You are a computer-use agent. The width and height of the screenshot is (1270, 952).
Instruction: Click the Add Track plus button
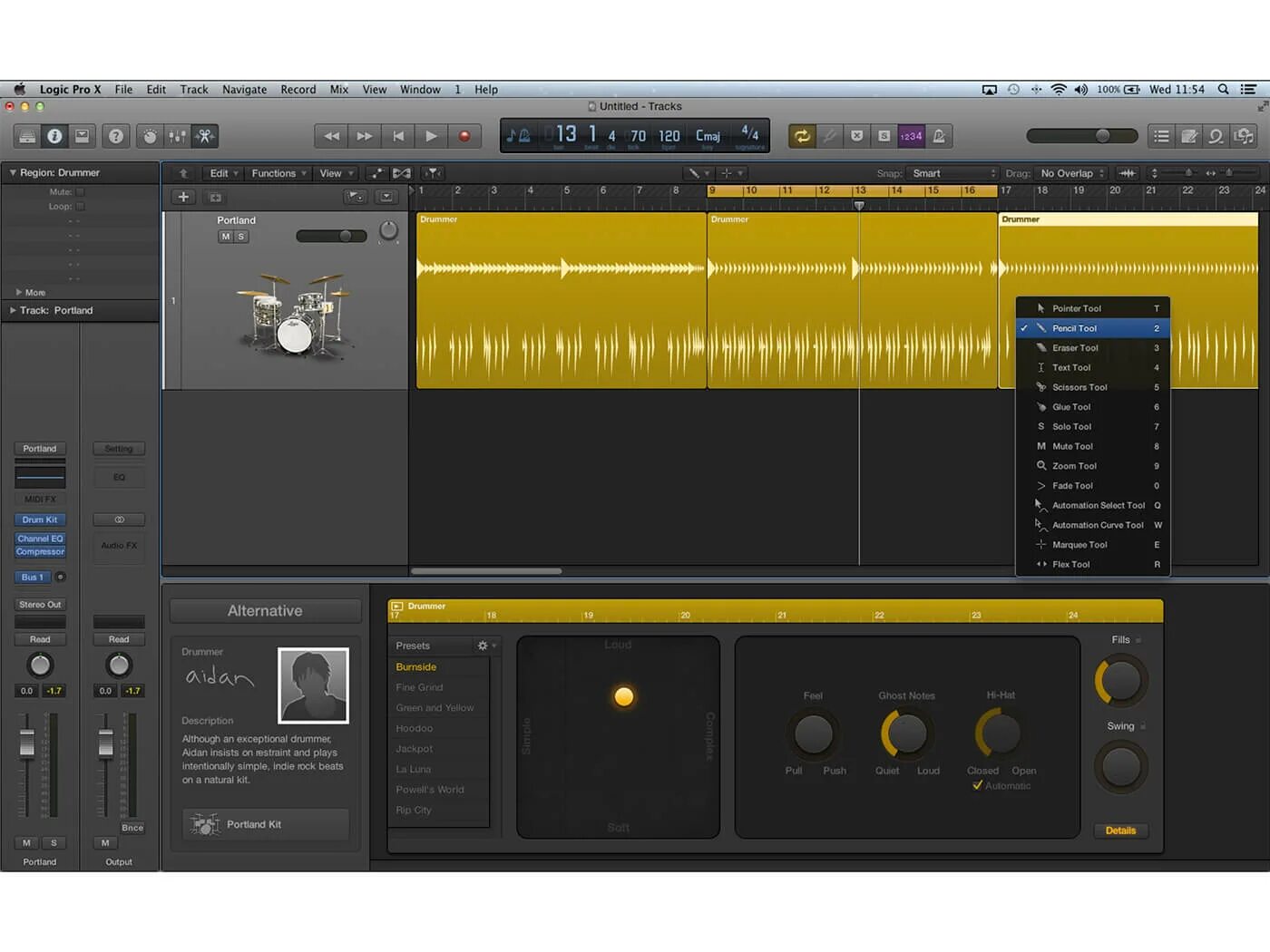(x=183, y=197)
